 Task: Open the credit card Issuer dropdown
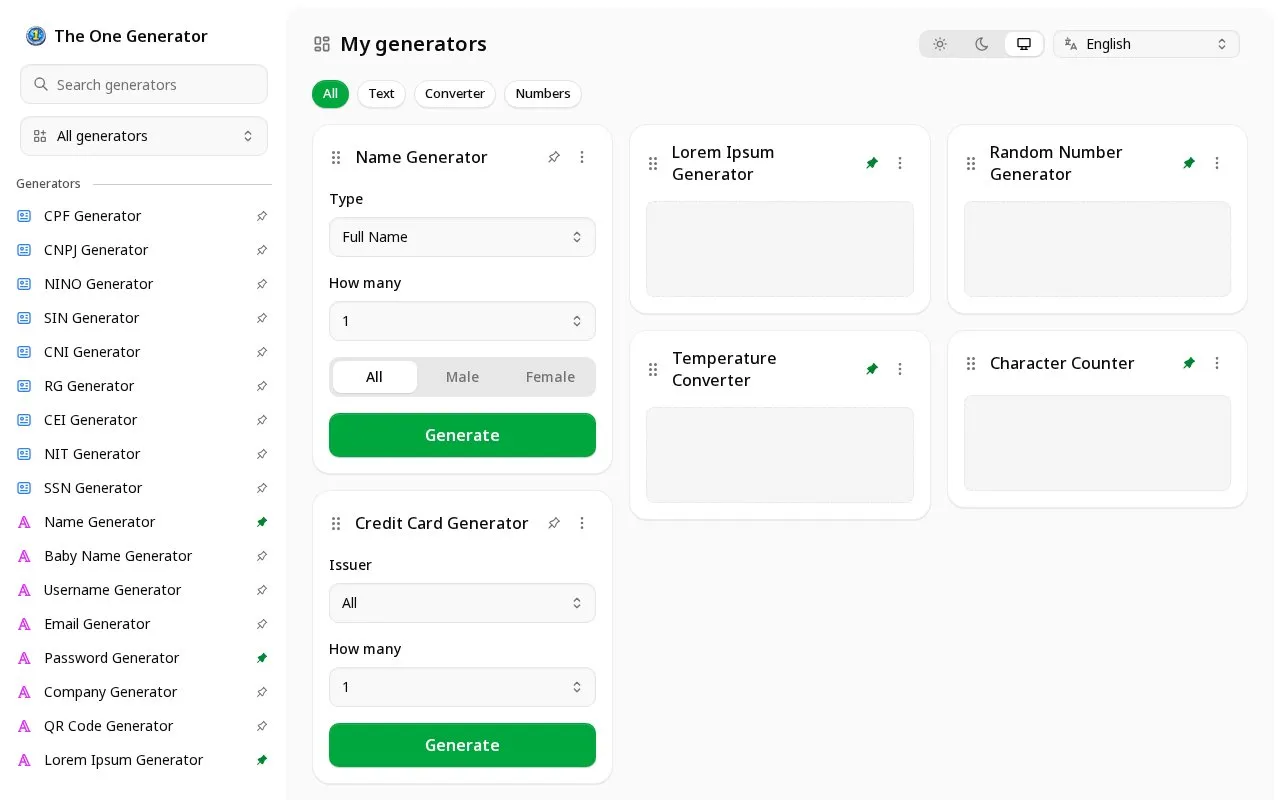462,603
